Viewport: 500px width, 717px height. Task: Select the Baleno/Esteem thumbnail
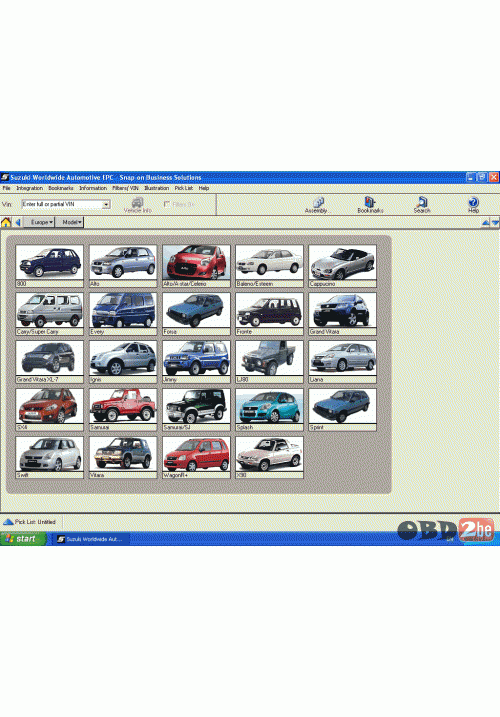(x=269, y=266)
